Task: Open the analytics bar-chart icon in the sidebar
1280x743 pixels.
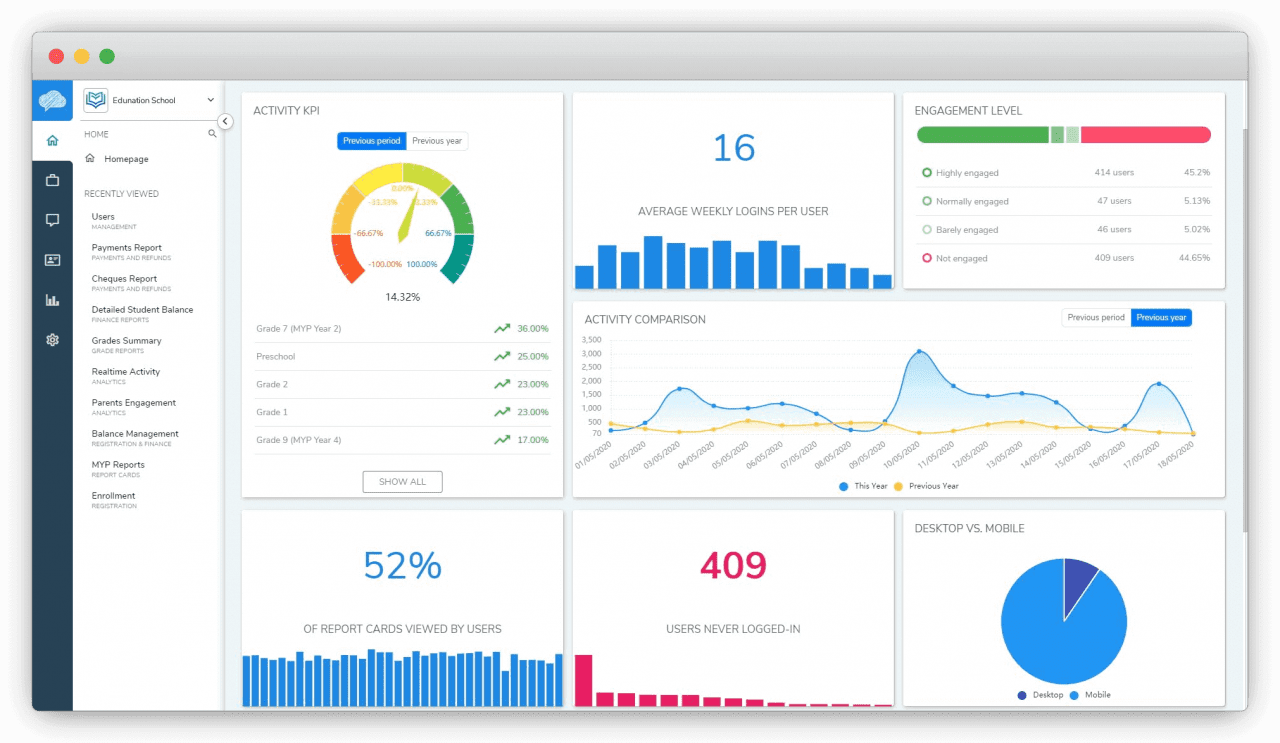Action: tap(52, 300)
